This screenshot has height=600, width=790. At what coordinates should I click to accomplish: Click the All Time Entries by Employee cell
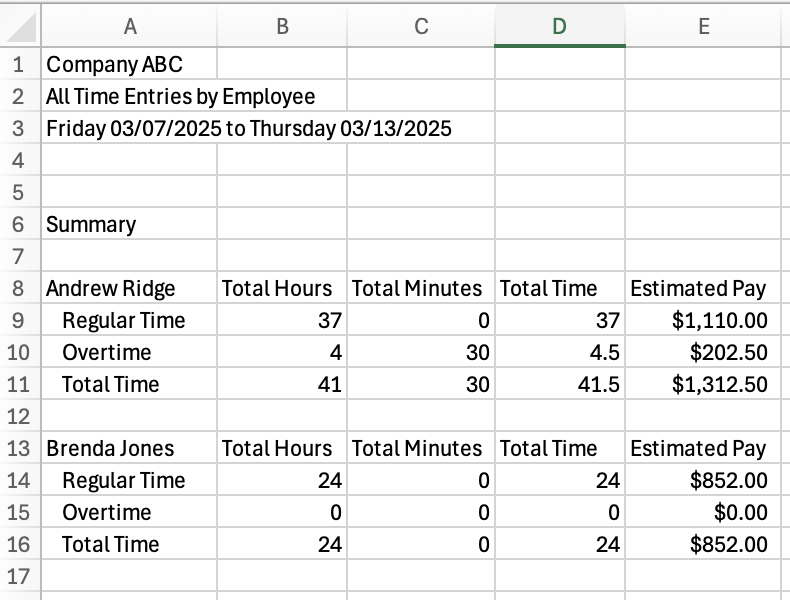180,97
